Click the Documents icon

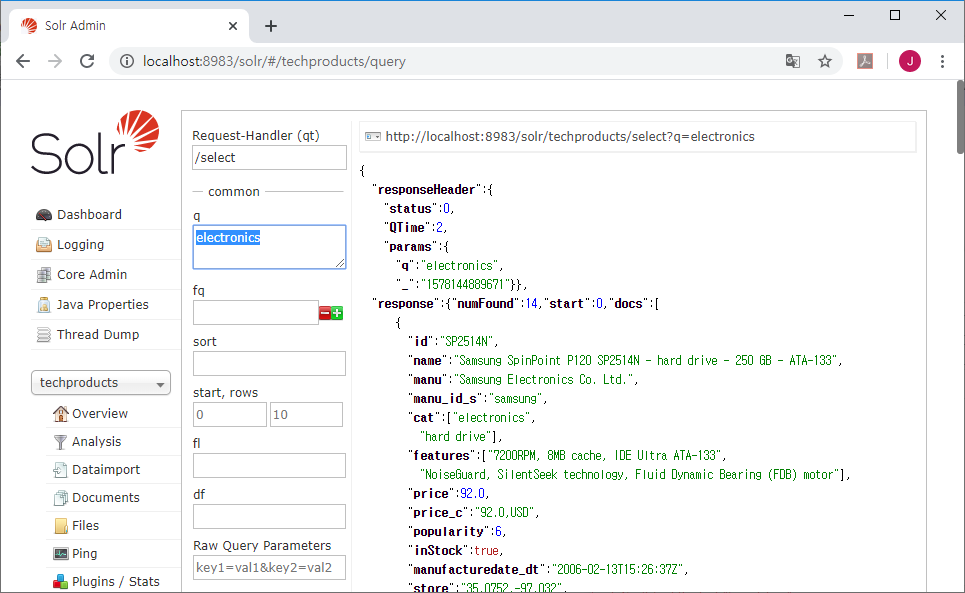tap(60, 498)
